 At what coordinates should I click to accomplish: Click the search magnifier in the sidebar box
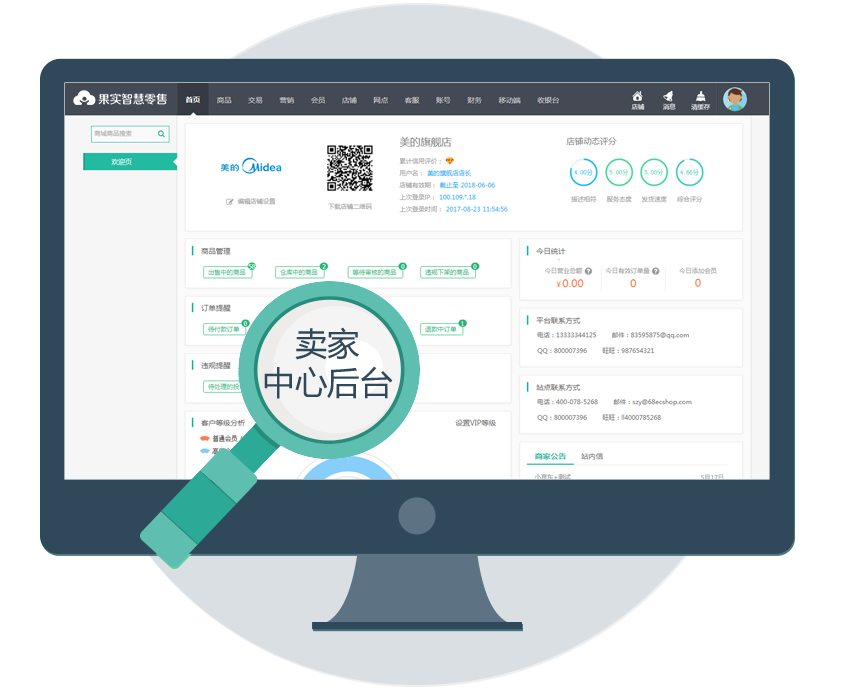pos(161,133)
